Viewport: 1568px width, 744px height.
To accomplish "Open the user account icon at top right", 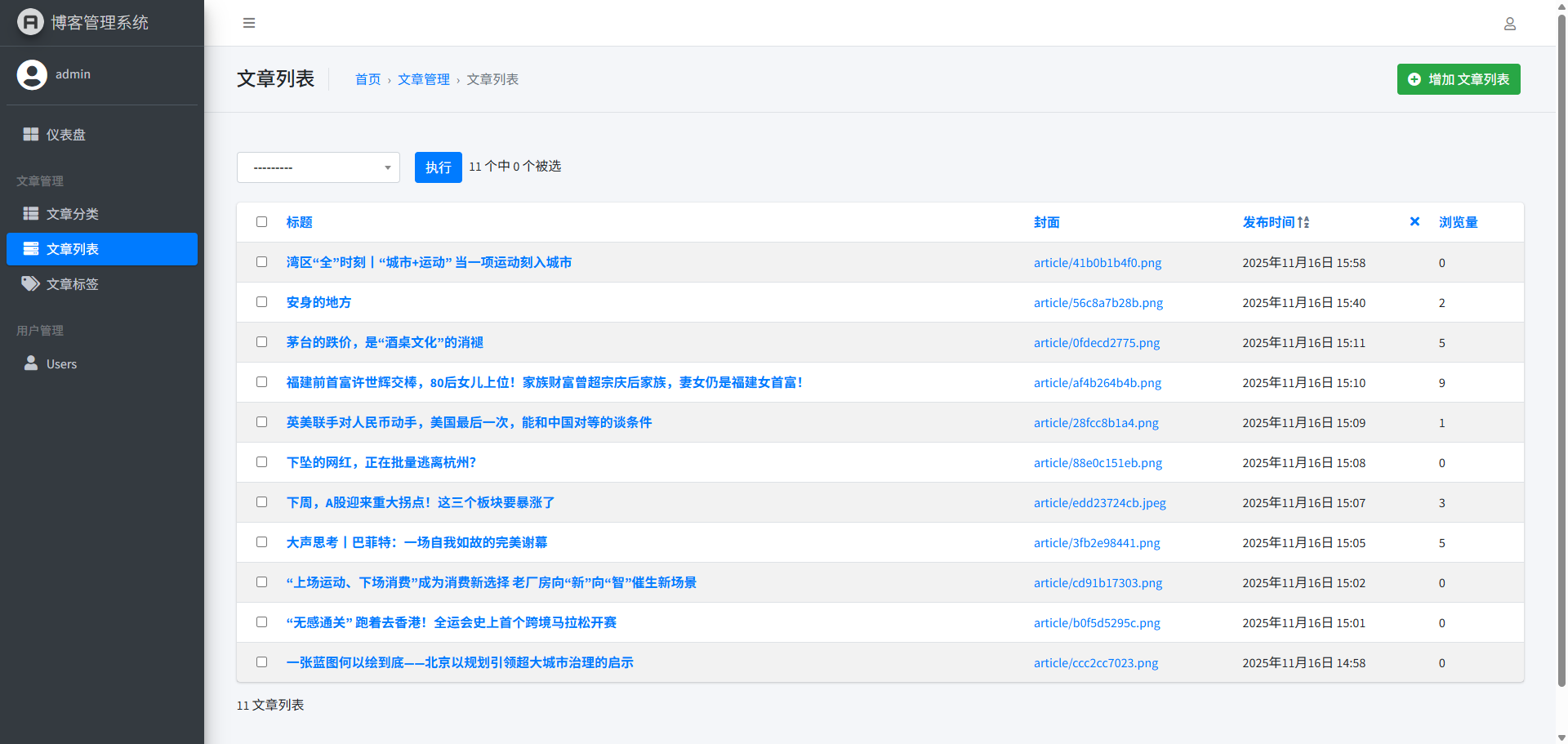I will click(1510, 24).
